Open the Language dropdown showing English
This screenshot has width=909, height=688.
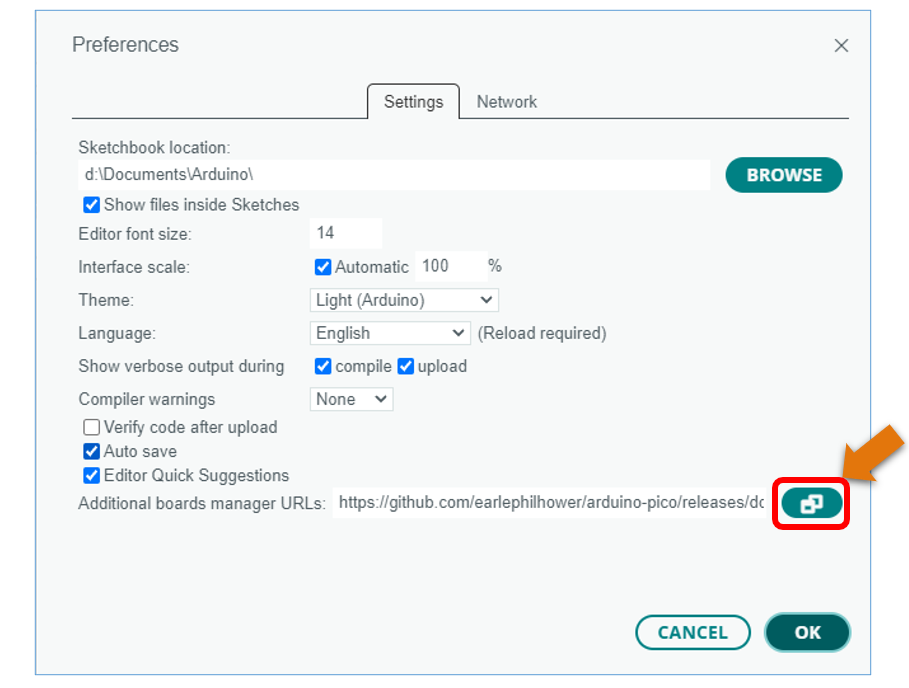pyautogui.click(x=390, y=333)
